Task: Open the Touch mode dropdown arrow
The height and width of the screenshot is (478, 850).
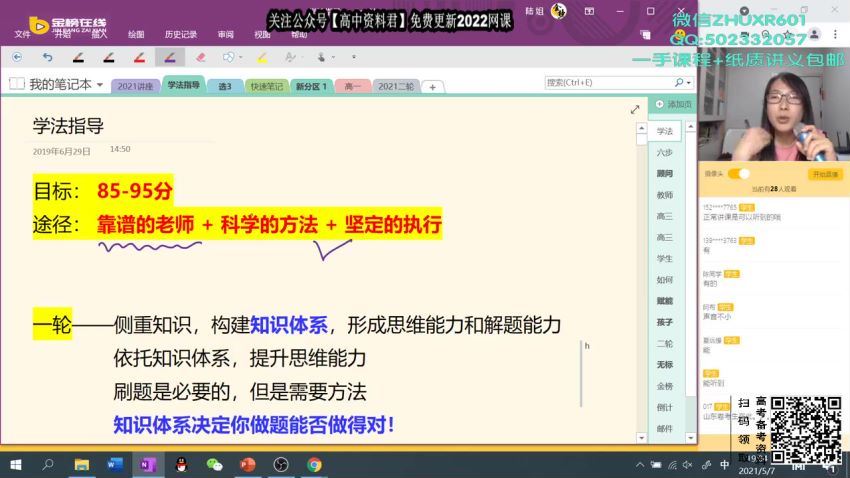Action: tap(333, 57)
